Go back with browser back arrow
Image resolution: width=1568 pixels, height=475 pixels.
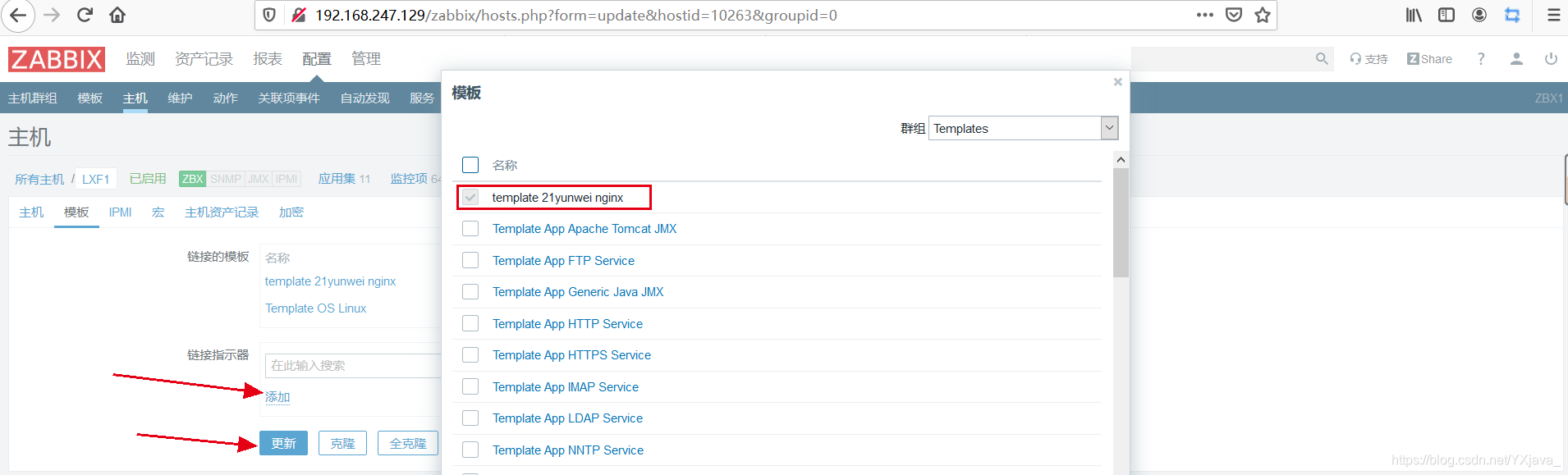[18, 15]
